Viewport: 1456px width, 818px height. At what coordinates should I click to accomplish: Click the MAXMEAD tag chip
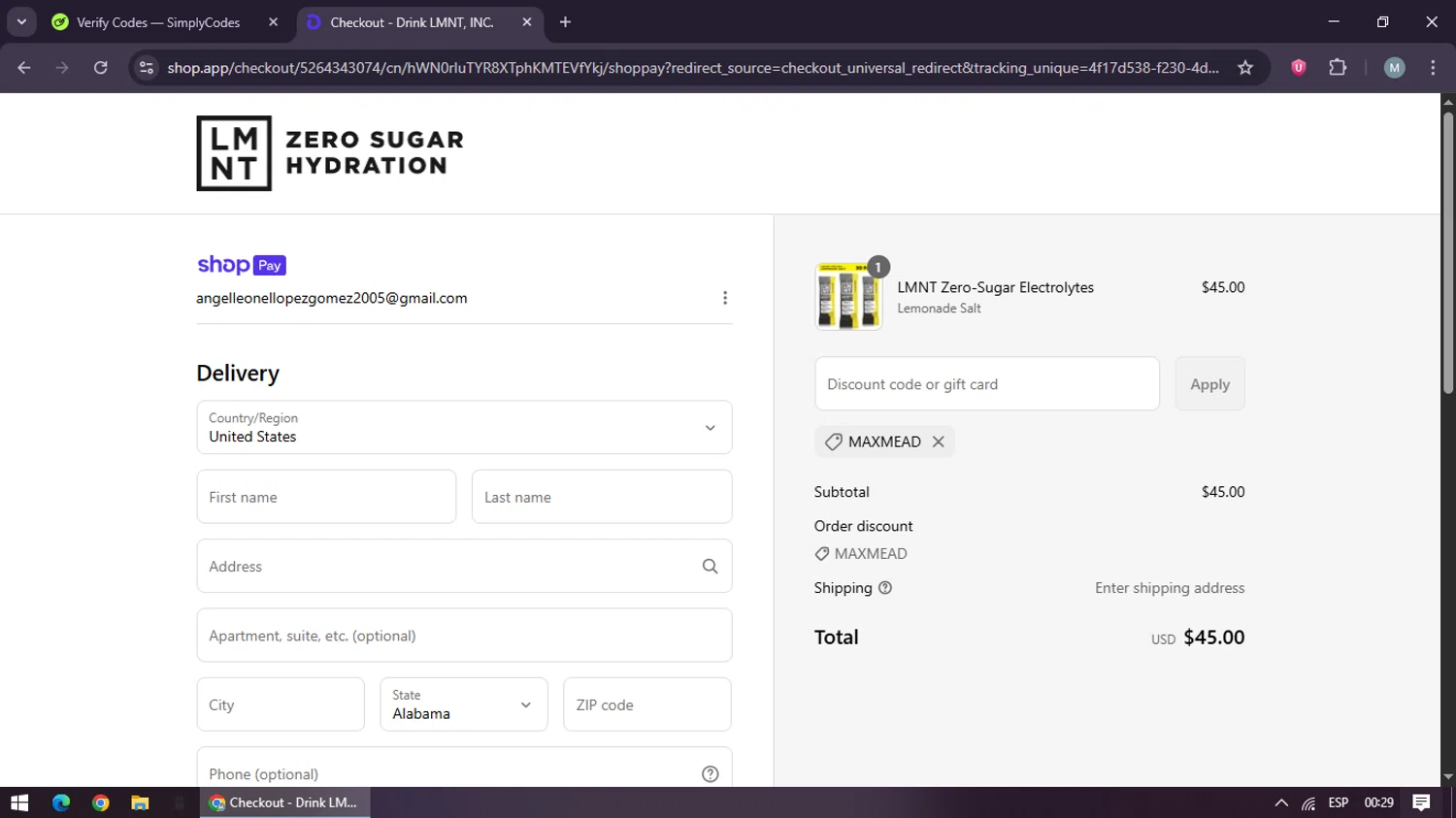[884, 442]
